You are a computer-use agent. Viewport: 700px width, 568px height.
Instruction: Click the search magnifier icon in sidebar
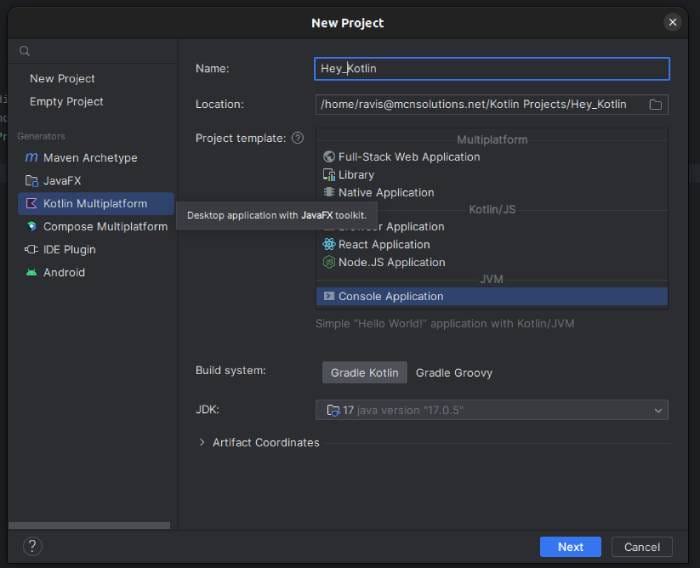coord(25,51)
